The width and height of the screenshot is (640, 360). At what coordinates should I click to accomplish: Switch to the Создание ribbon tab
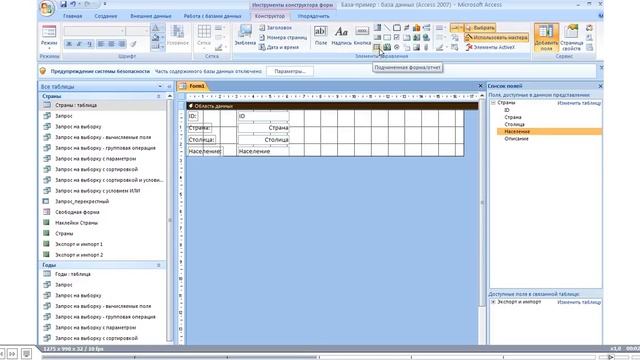point(106,16)
